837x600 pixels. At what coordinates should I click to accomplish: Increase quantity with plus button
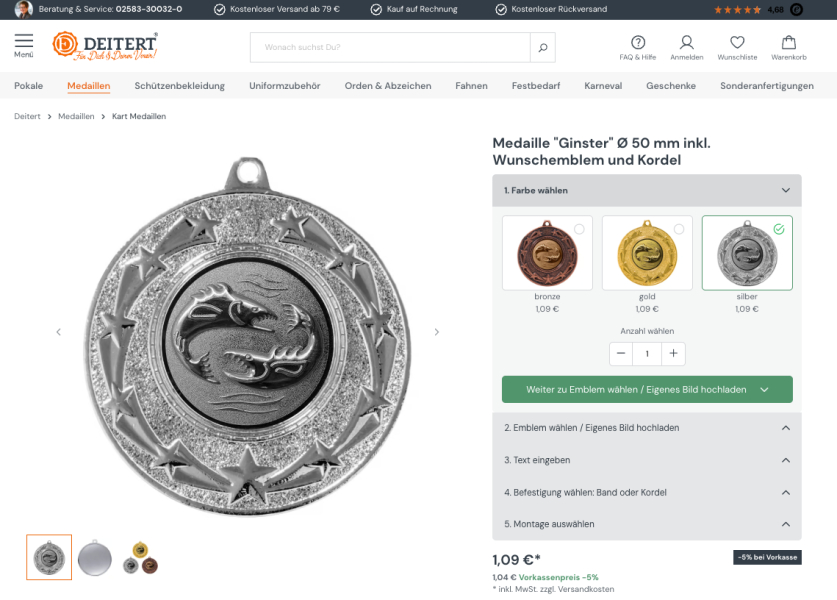tap(673, 353)
